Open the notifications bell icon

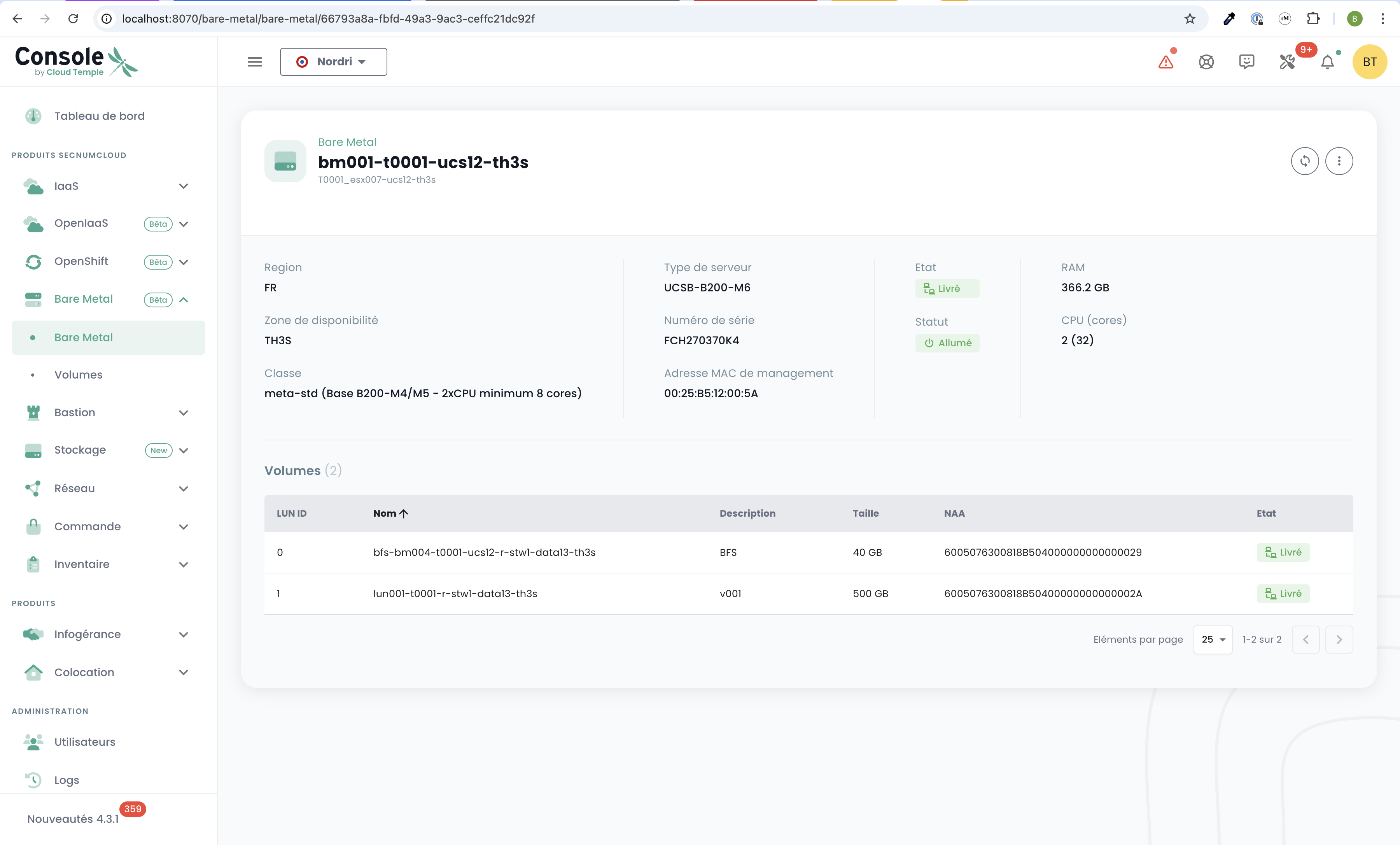(x=1327, y=63)
